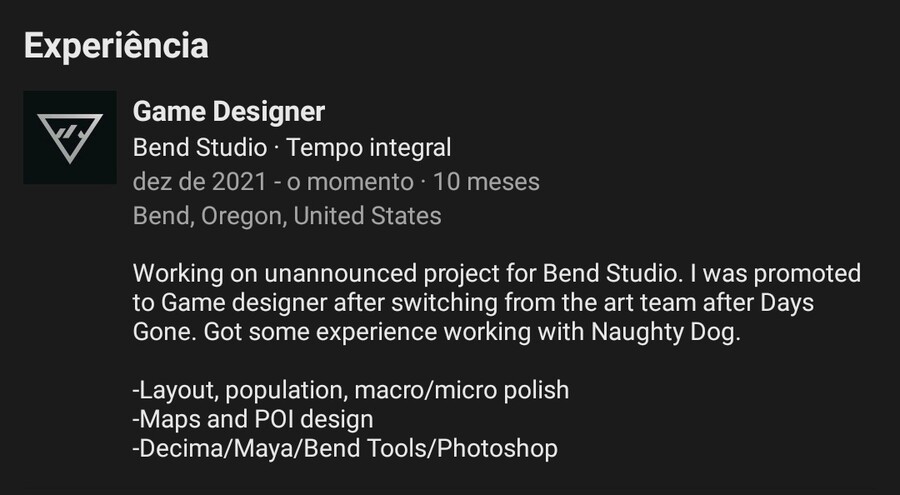The image size is (900, 495).
Task: Select the Experiência section heading
Action: (116, 45)
